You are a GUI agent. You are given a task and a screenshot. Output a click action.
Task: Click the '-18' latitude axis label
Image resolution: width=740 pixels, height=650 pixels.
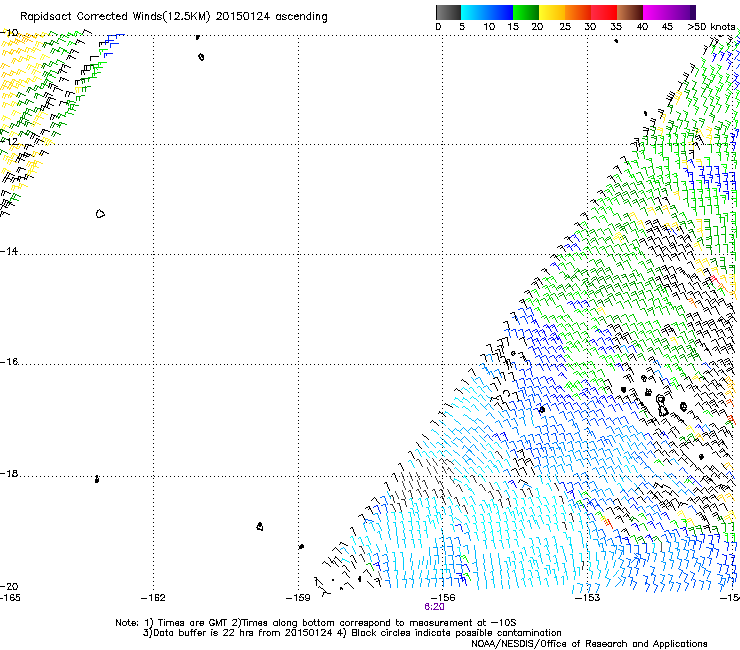tap(9, 473)
